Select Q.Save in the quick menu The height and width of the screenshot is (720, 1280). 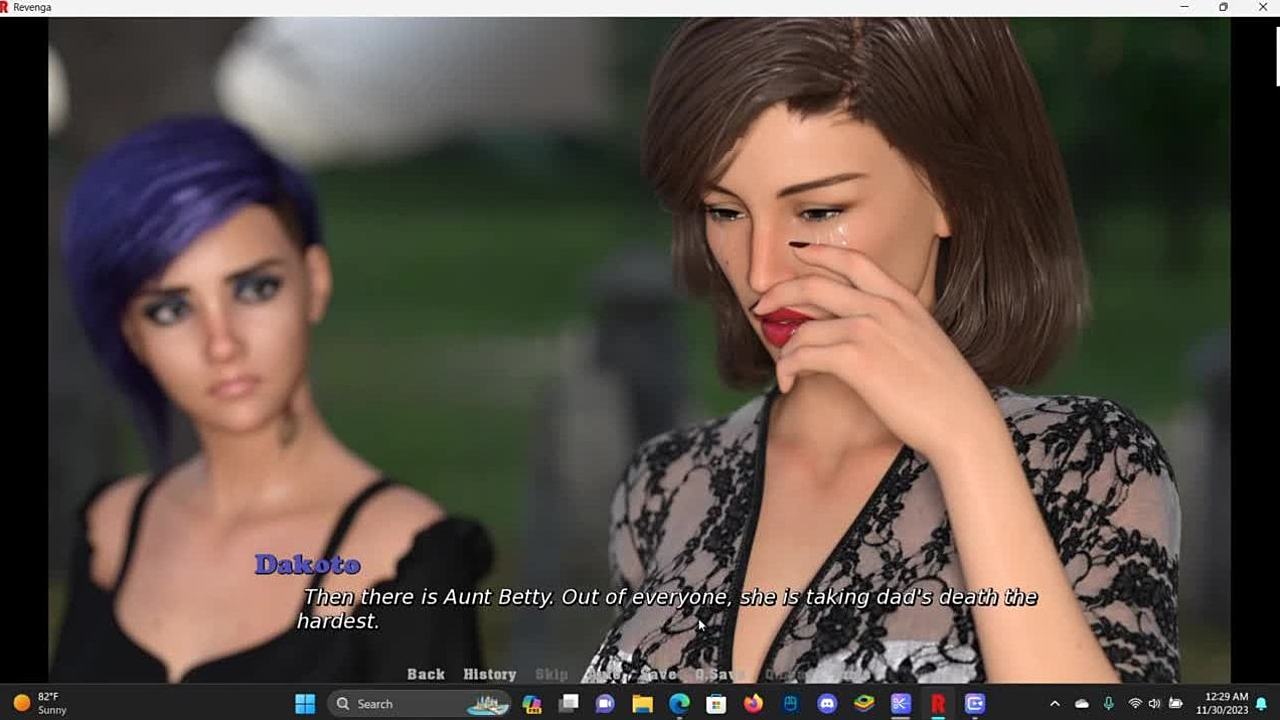point(719,675)
